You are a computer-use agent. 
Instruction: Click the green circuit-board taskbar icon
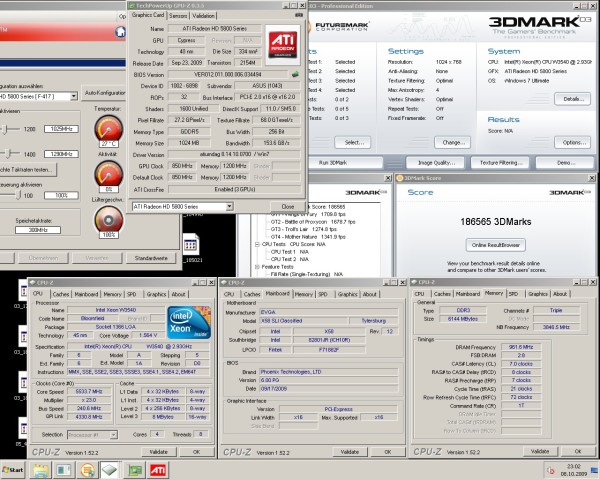pos(135,470)
